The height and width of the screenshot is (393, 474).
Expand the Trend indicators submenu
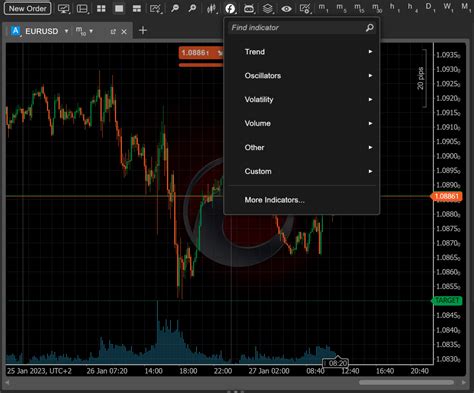point(302,52)
